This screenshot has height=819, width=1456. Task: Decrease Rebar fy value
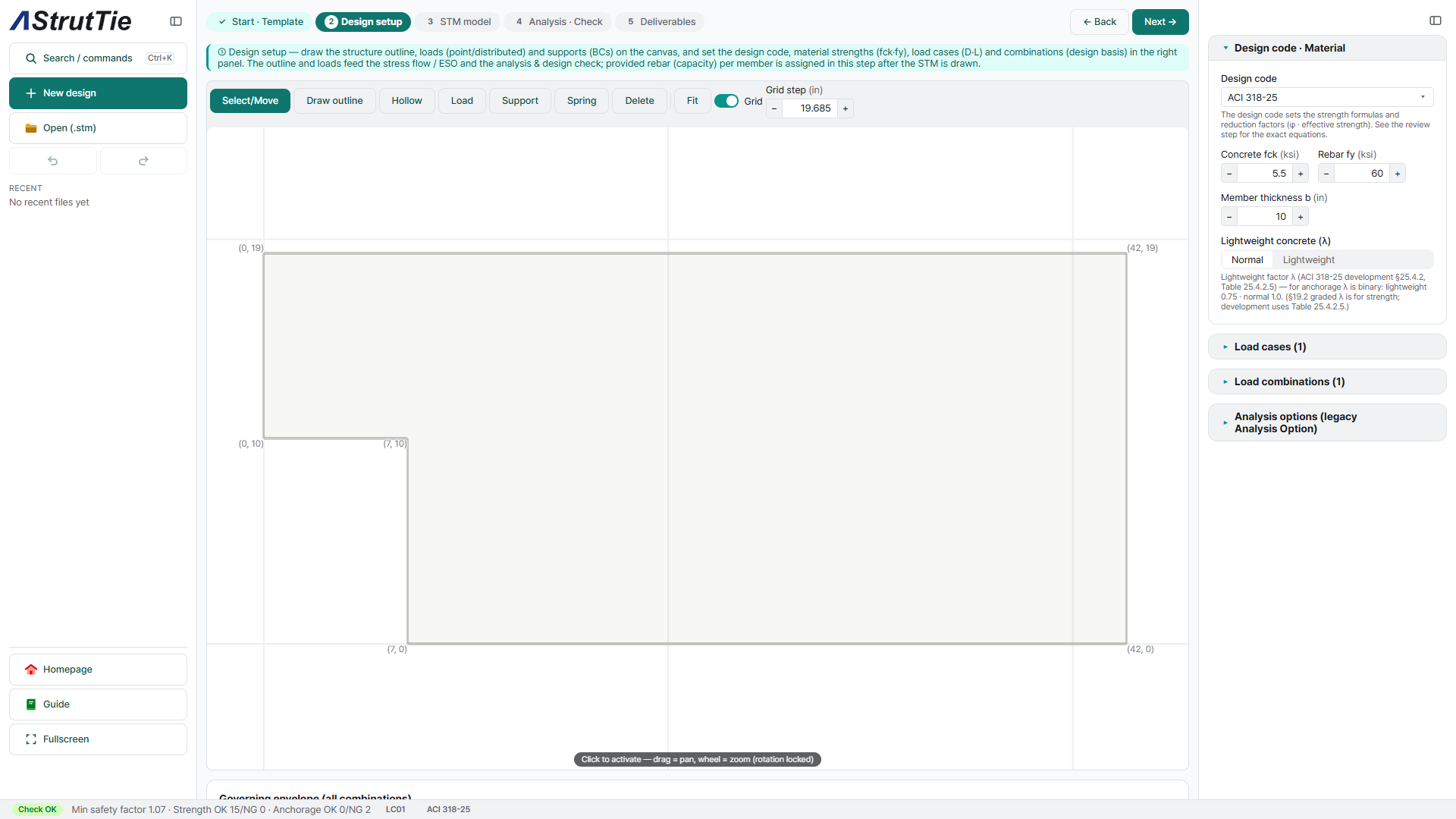pos(1326,174)
